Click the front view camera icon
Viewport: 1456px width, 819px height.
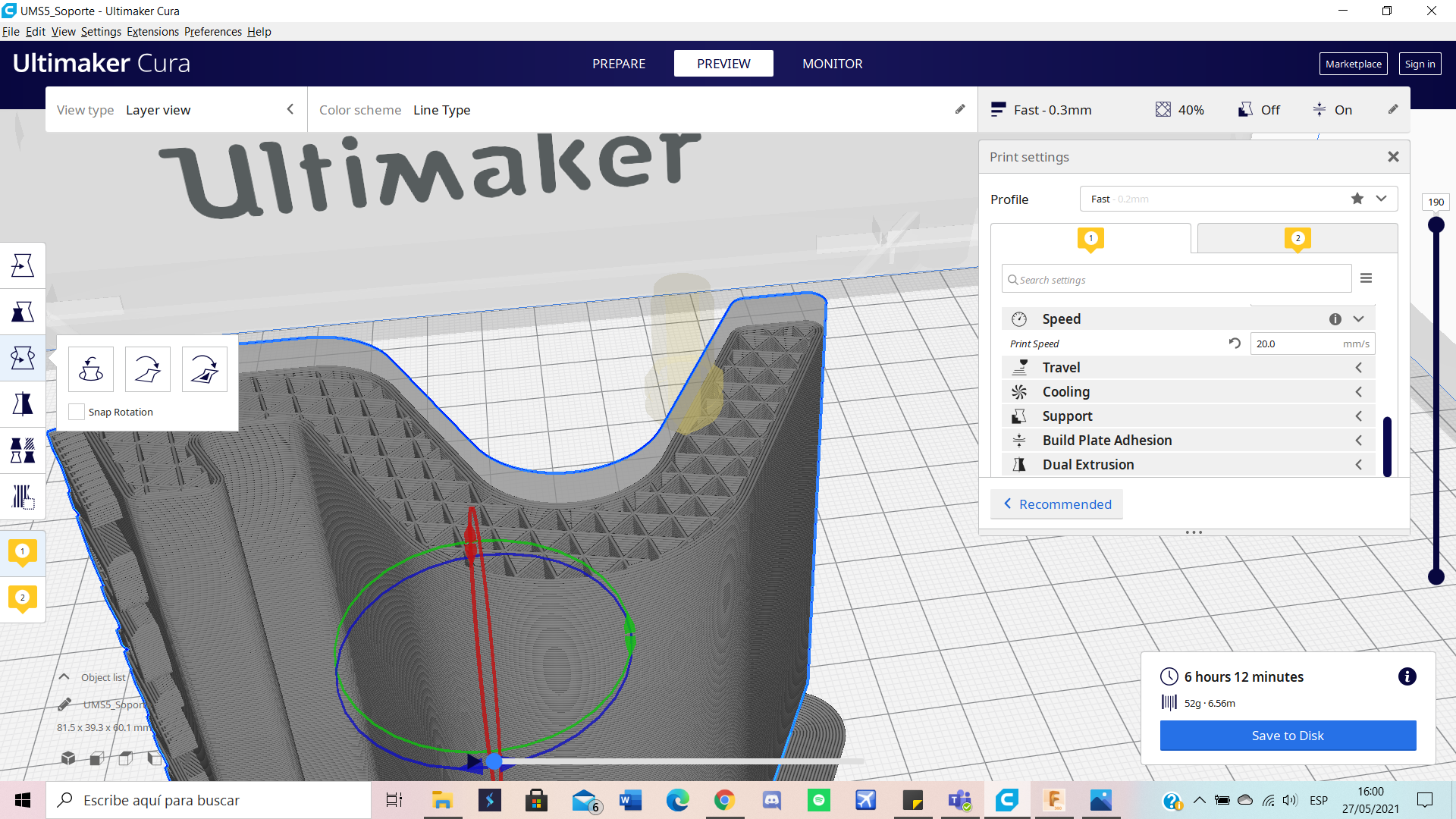tap(97, 758)
